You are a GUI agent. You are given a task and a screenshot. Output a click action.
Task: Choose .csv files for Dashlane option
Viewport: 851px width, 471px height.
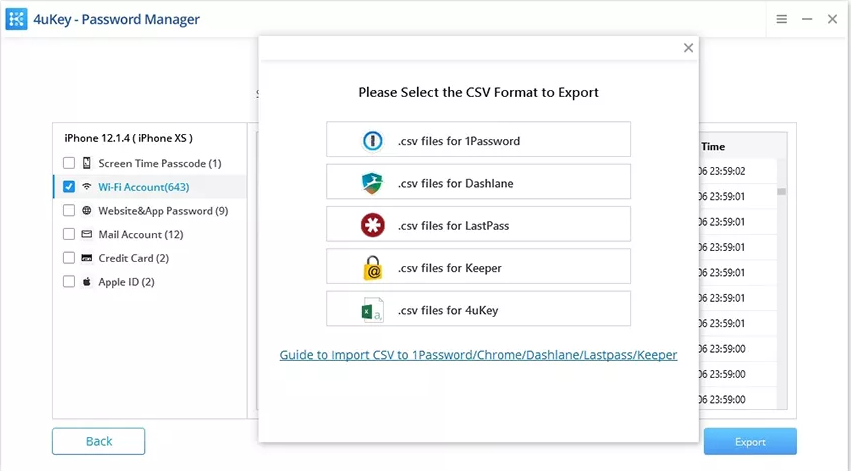(x=478, y=182)
